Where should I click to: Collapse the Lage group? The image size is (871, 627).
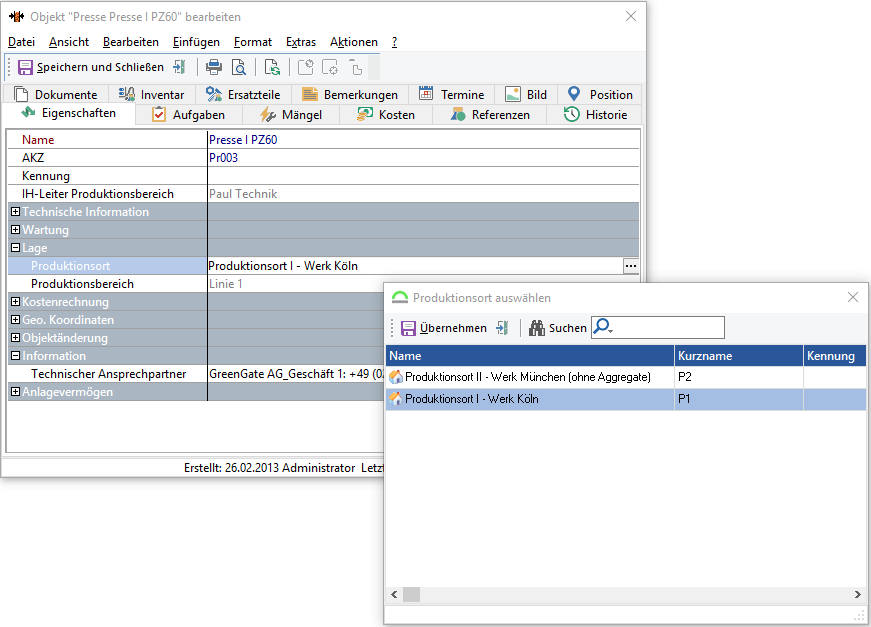click(16, 248)
